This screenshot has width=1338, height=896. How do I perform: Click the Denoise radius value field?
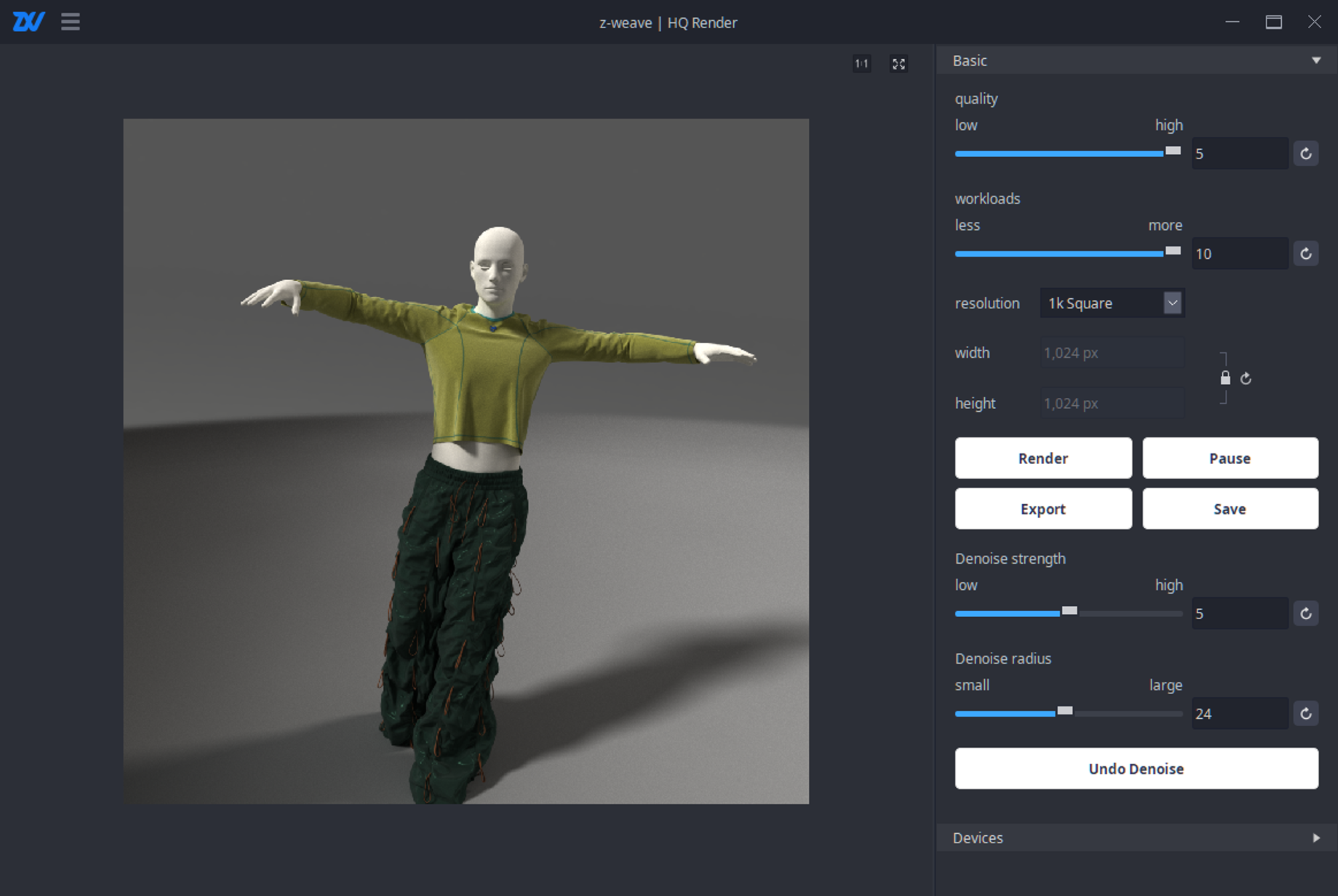coord(1239,714)
